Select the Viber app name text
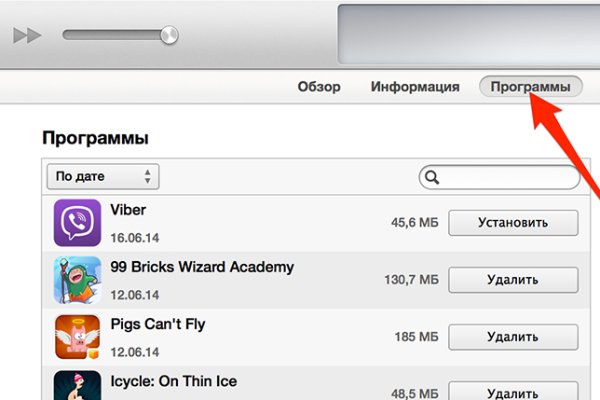 pyautogui.click(x=129, y=210)
